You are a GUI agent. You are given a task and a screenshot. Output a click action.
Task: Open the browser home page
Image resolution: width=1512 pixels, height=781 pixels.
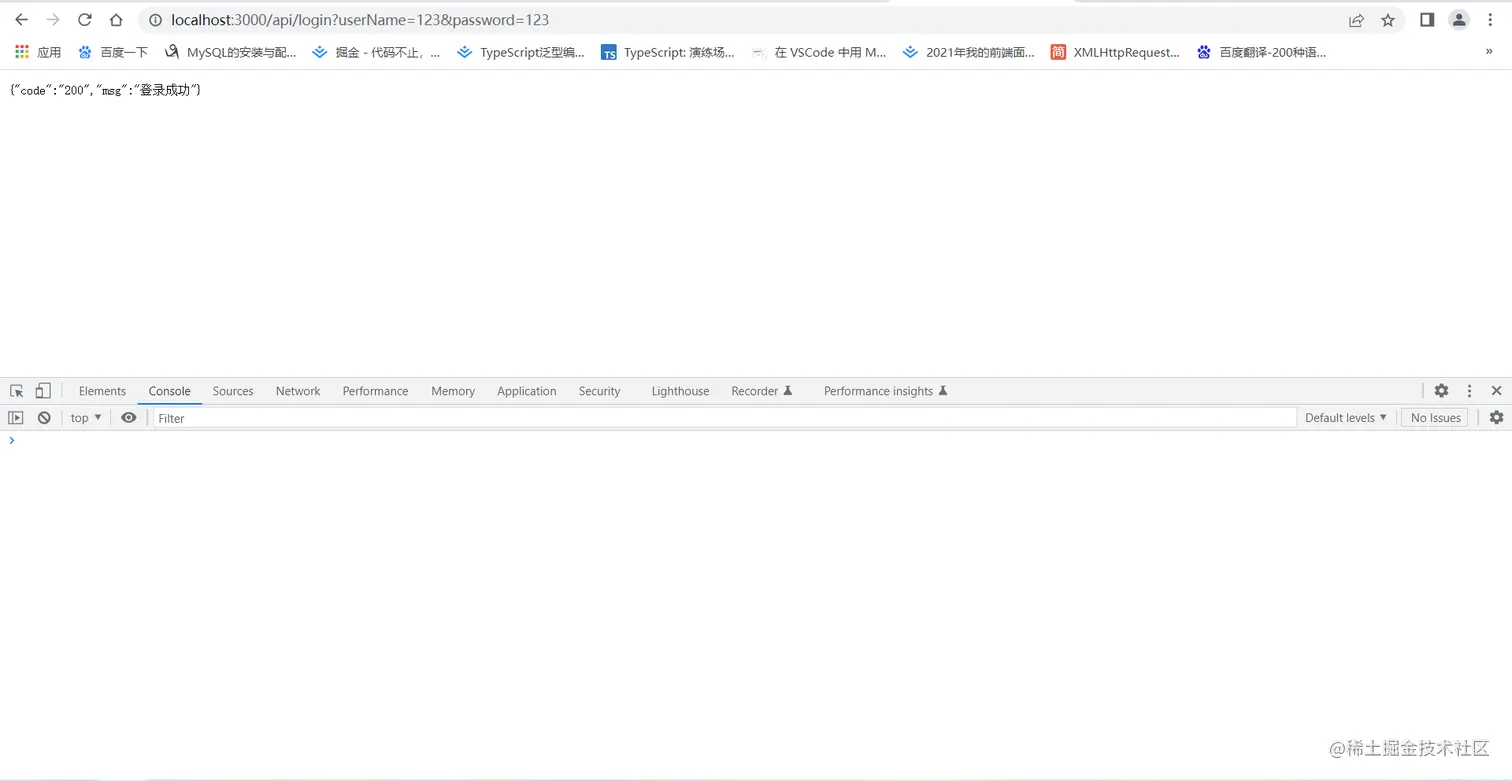(116, 20)
